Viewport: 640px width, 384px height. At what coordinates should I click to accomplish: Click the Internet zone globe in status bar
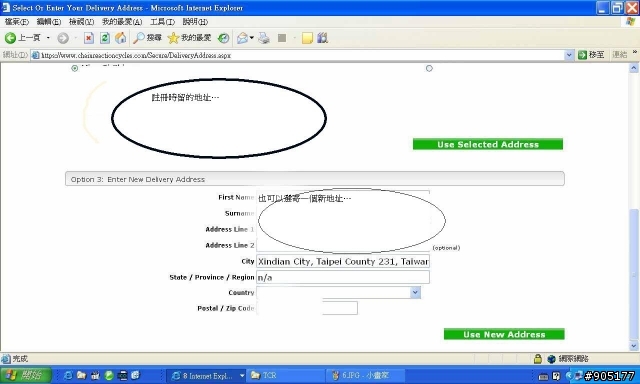tap(551, 359)
